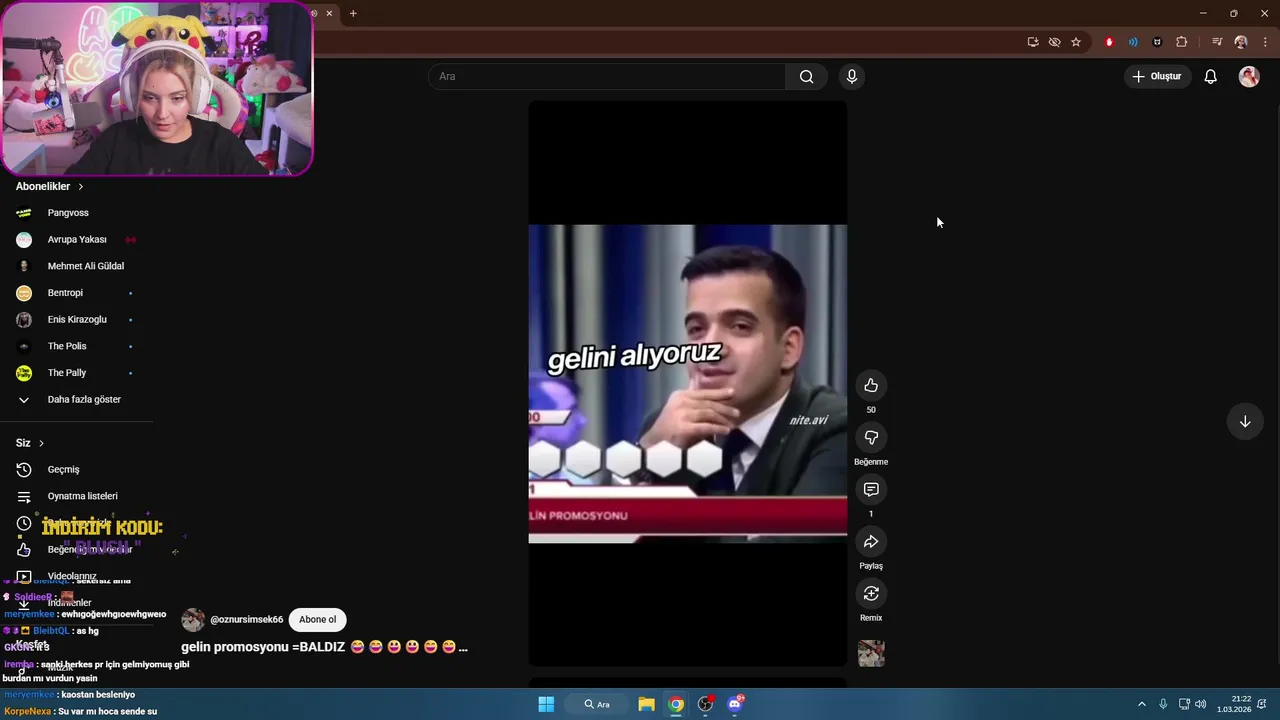Viewport: 1280px width, 720px height.
Task: Open @oznursimsek66 channel name
Action: click(247, 620)
